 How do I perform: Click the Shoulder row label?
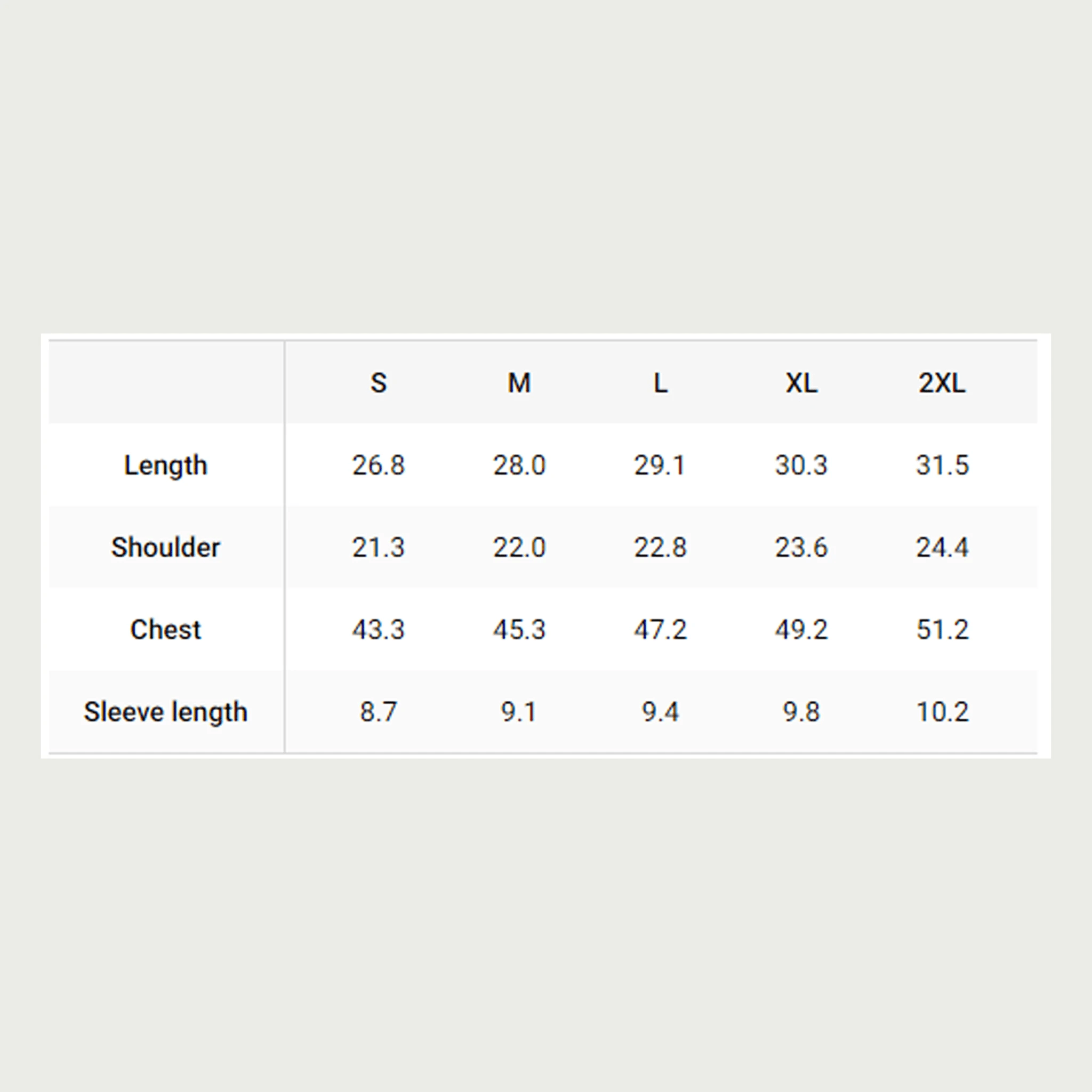pyautogui.click(x=166, y=547)
